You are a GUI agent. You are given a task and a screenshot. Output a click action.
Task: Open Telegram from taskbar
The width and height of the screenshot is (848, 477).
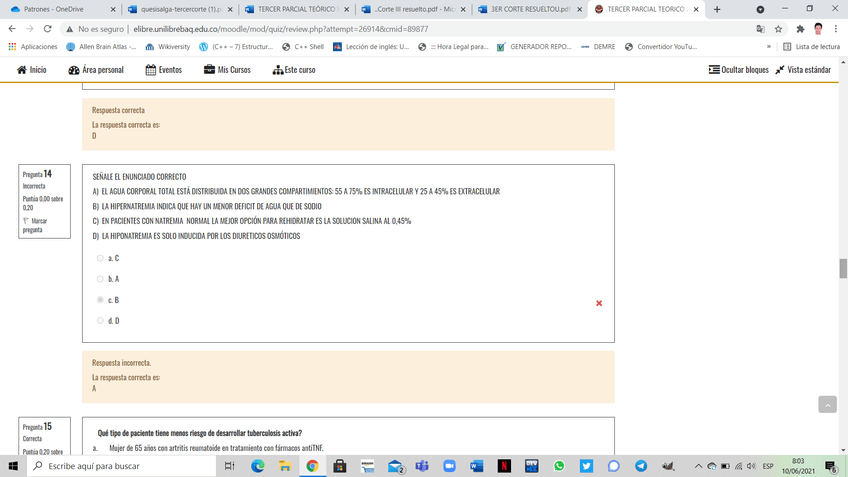[641, 466]
